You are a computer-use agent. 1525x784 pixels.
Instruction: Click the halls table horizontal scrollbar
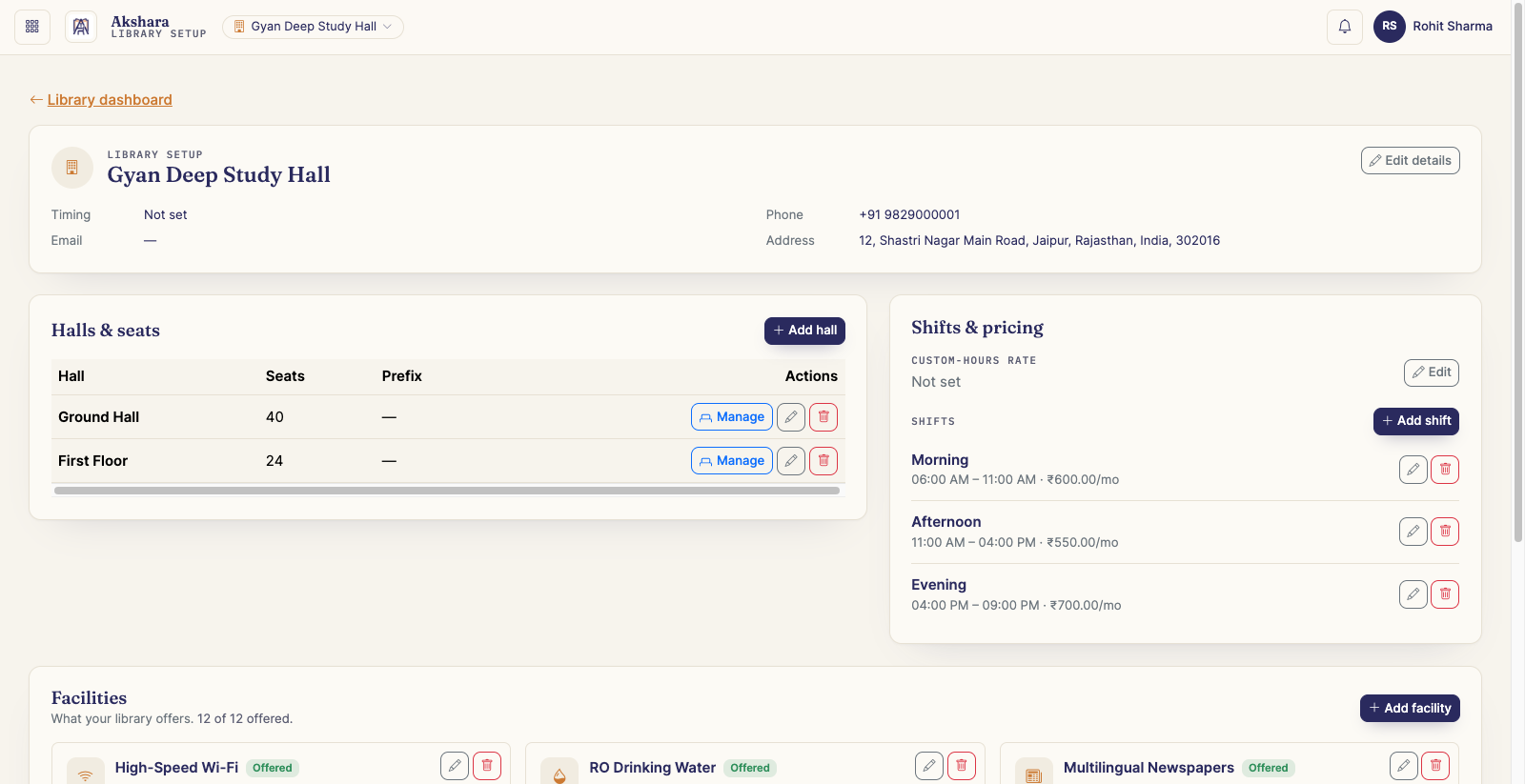(x=447, y=491)
